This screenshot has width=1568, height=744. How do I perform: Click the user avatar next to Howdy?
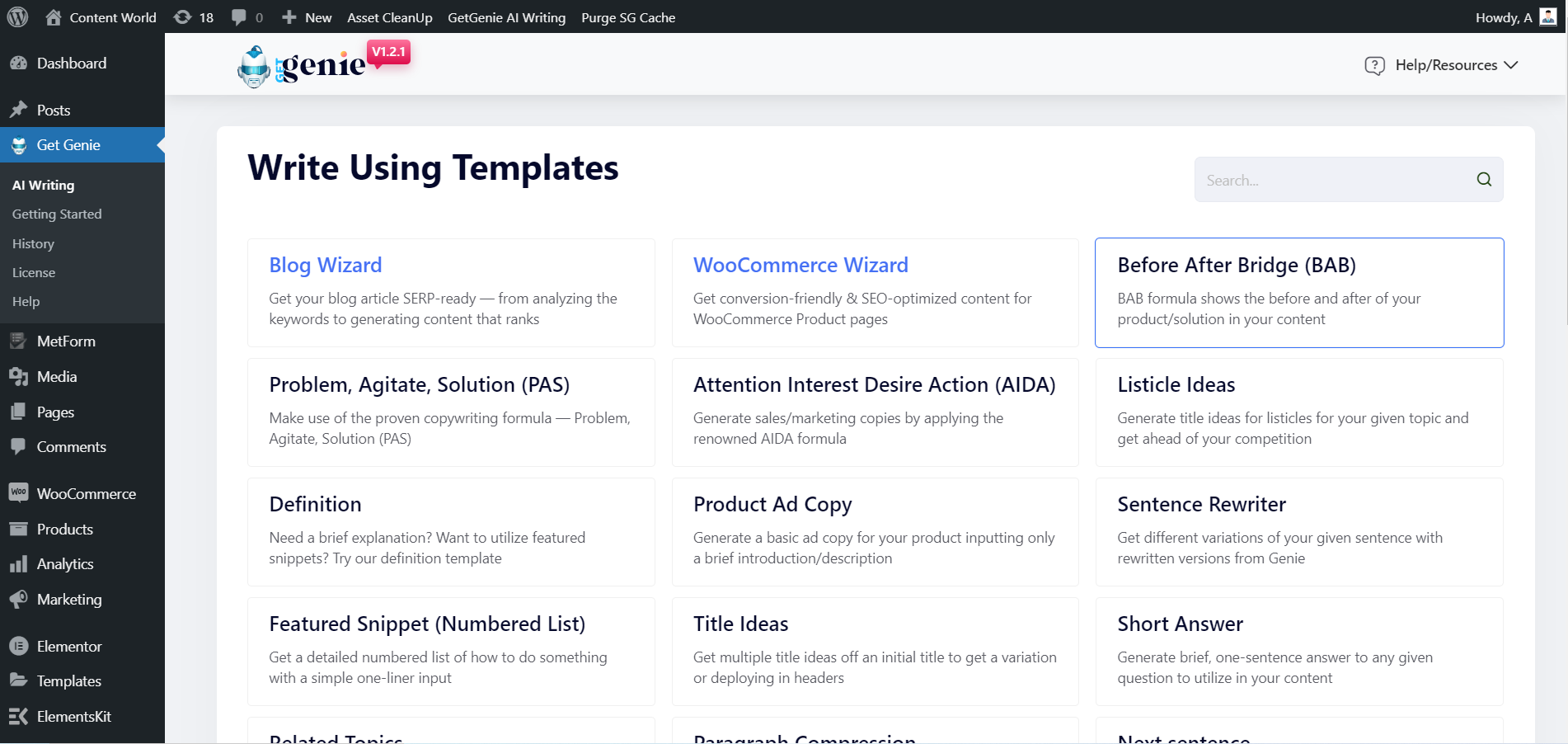[x=1548, y=17]
